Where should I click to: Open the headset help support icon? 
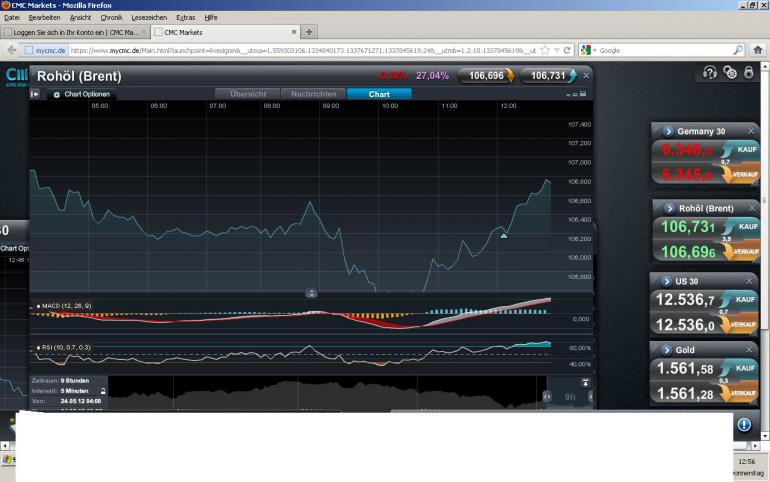[710, 73]
